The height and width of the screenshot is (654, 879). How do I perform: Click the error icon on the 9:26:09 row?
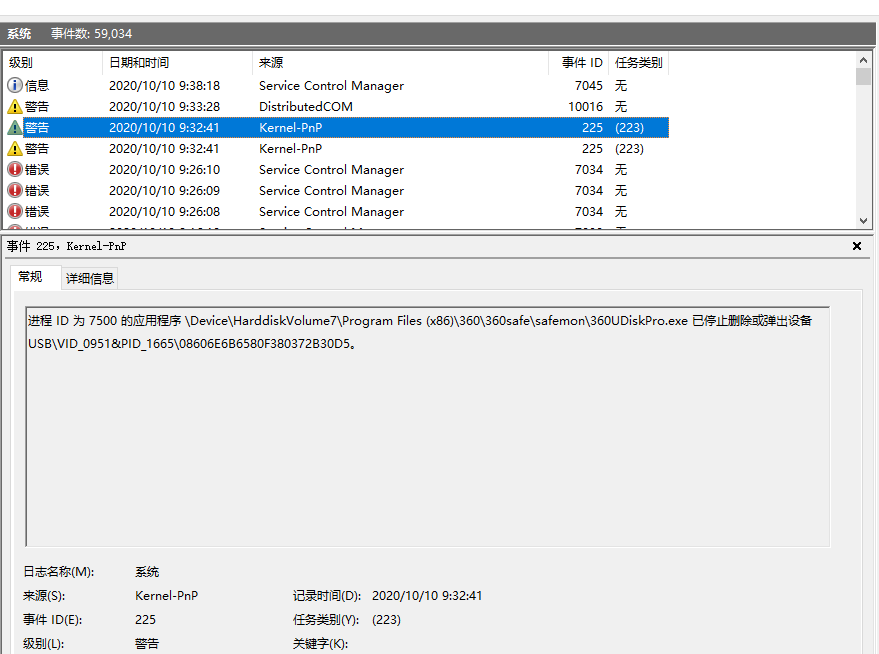pos(15,190)
